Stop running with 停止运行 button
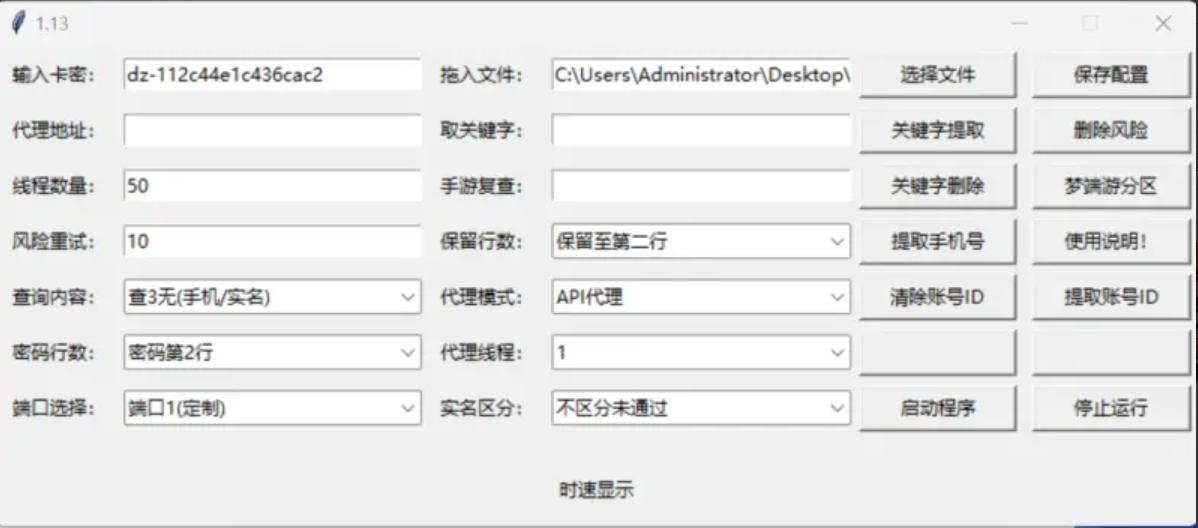This screenshot has width=1198, height=528. pos(1111,408)
